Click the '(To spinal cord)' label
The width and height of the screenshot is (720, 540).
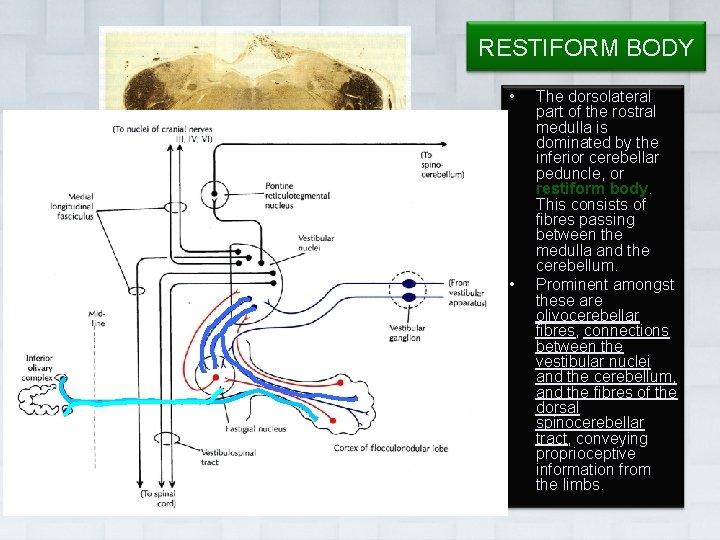[x=158, y=498]
